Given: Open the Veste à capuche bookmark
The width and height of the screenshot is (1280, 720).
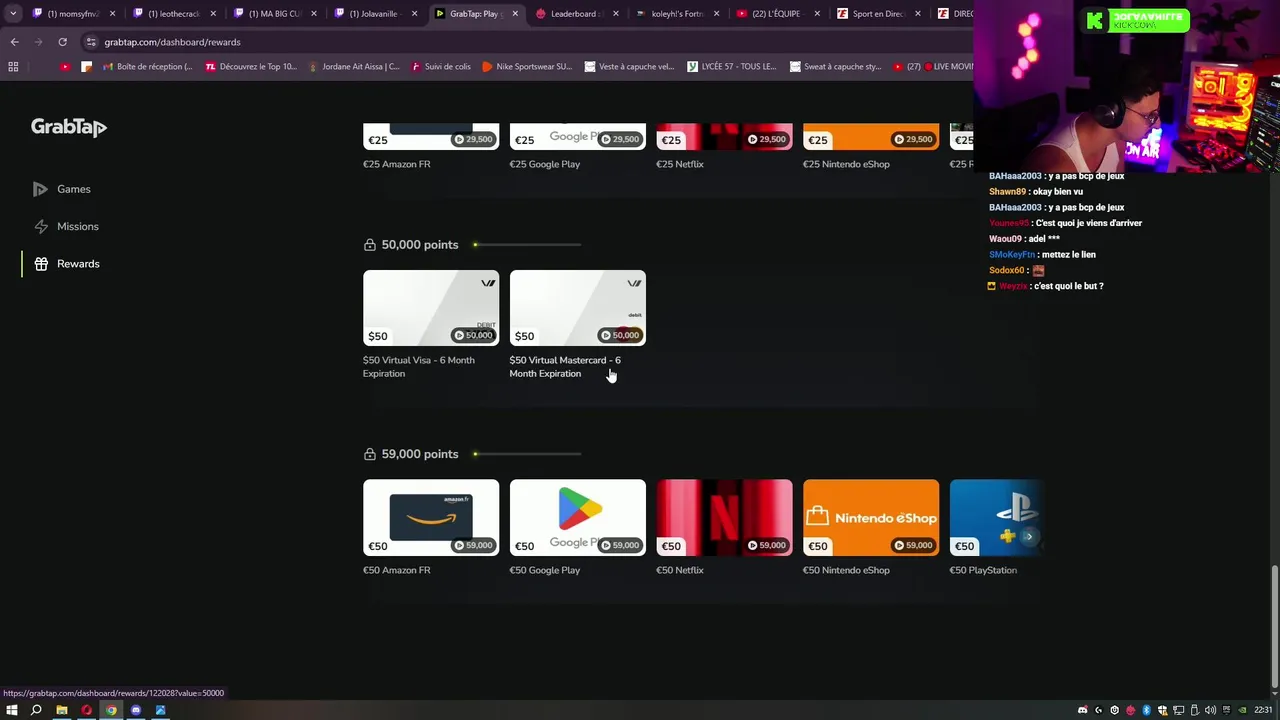Looking at the screenshot, I should [x=630, y=67].
